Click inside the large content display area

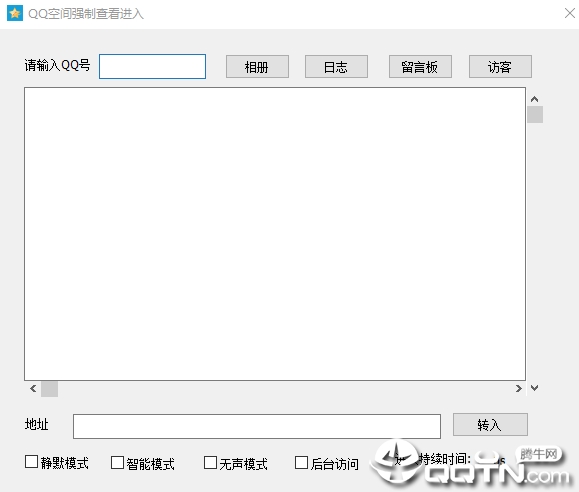pos(275,234)
